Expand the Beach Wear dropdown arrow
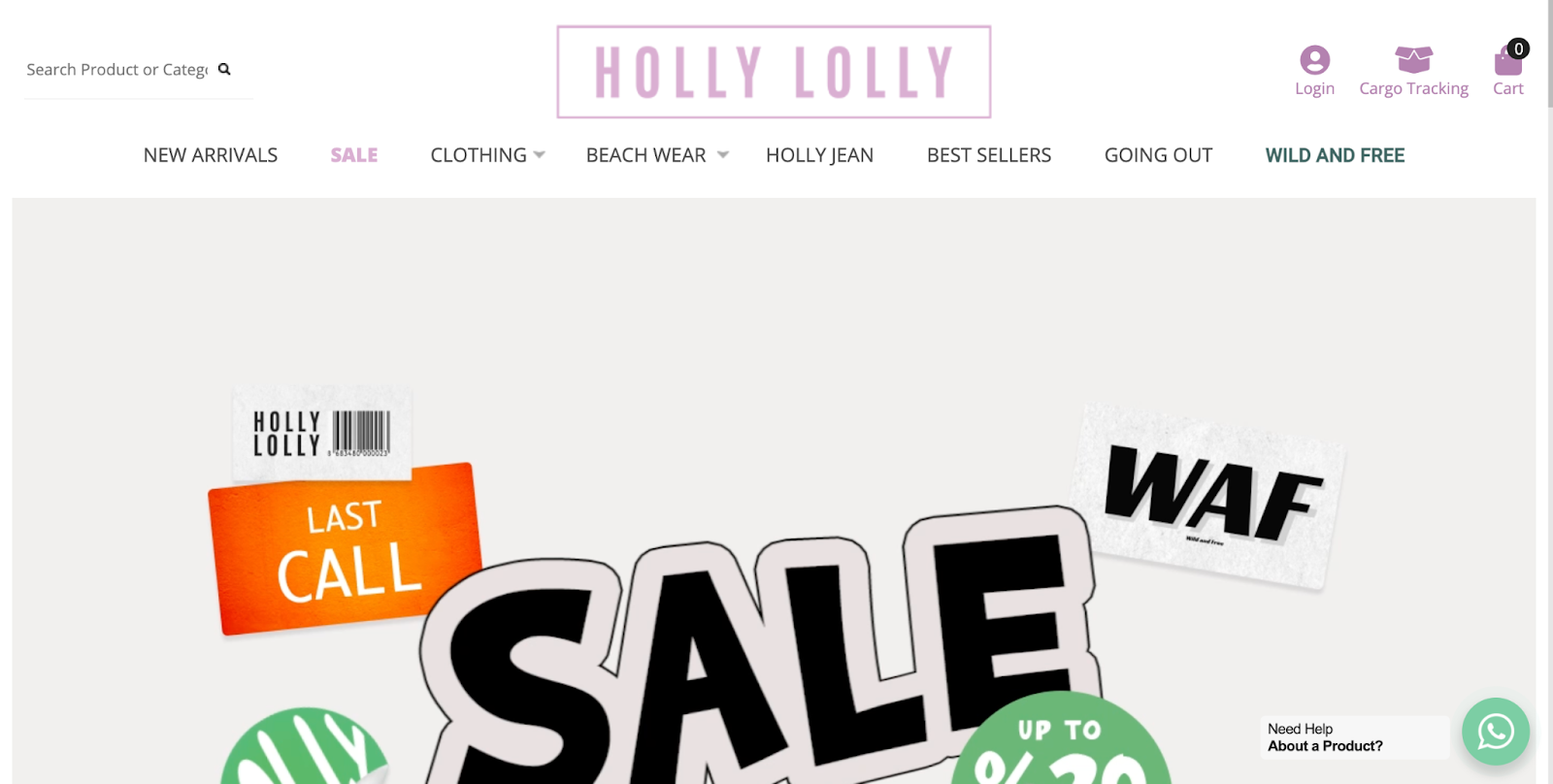The image size is (1553, 784). [722, 155]
